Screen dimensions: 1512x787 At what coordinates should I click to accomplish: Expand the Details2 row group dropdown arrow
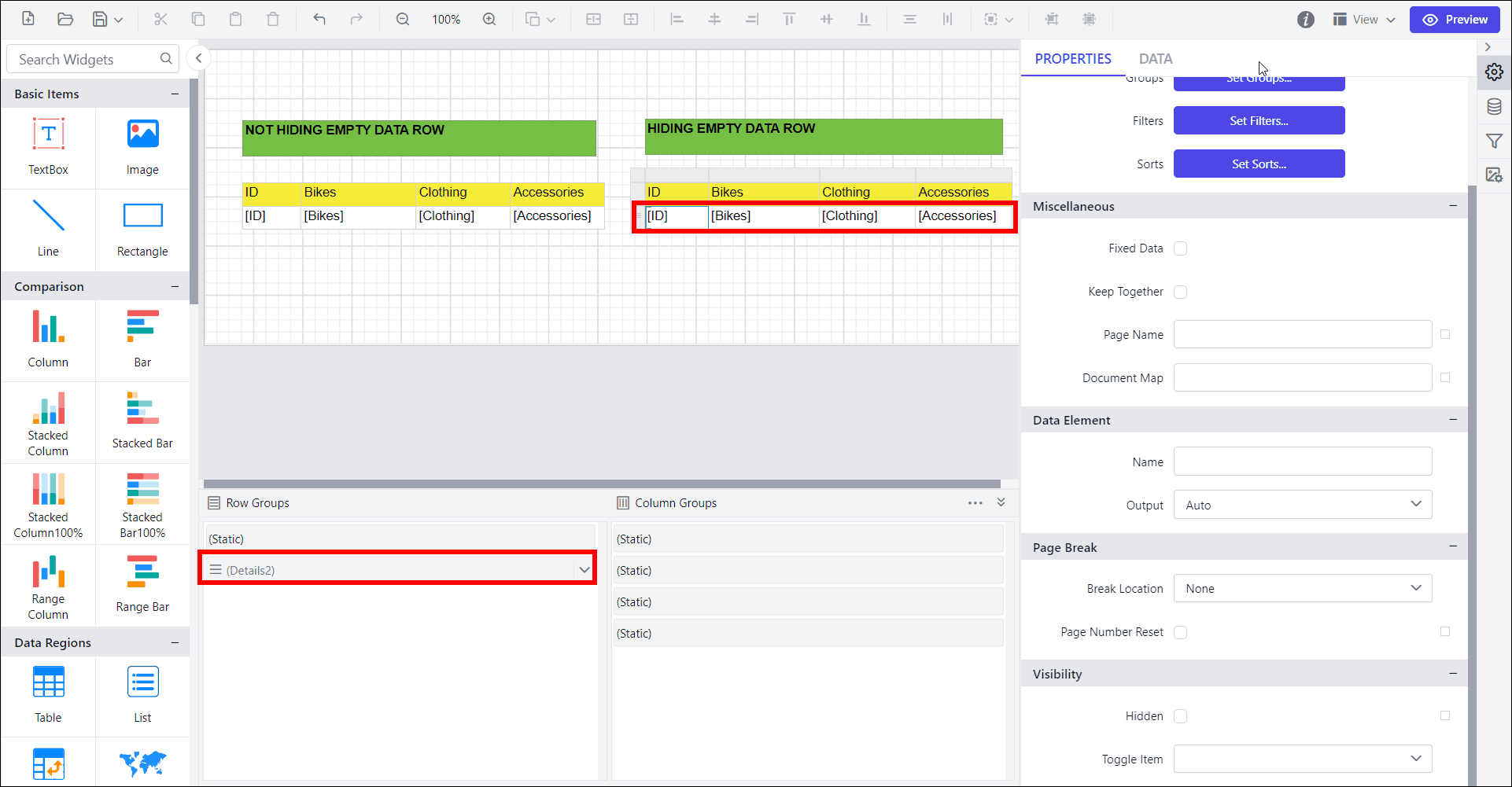point(584,570)
